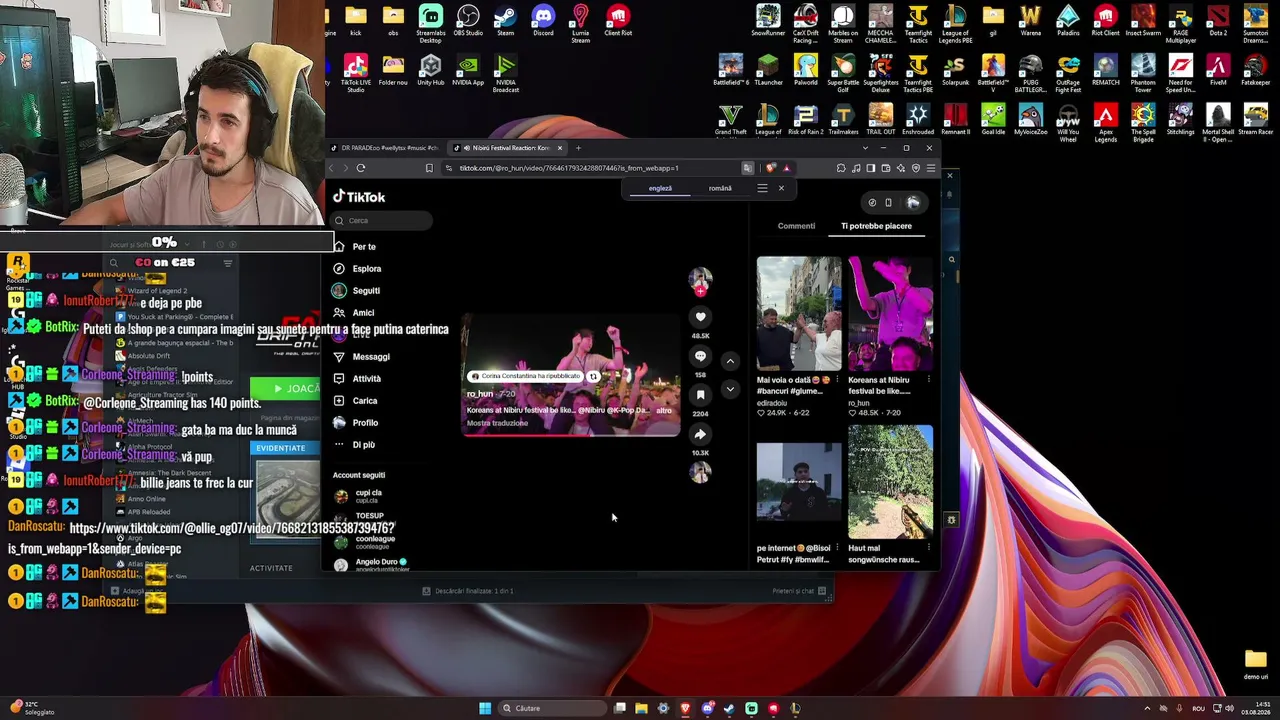Switch to the Commenti tab
This screenshot has width=1280, height=720.
[796, 226]
